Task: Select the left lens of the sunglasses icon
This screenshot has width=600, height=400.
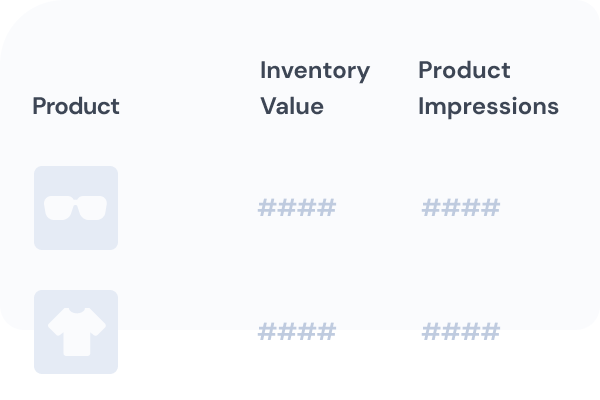Action: click(59, 208)
